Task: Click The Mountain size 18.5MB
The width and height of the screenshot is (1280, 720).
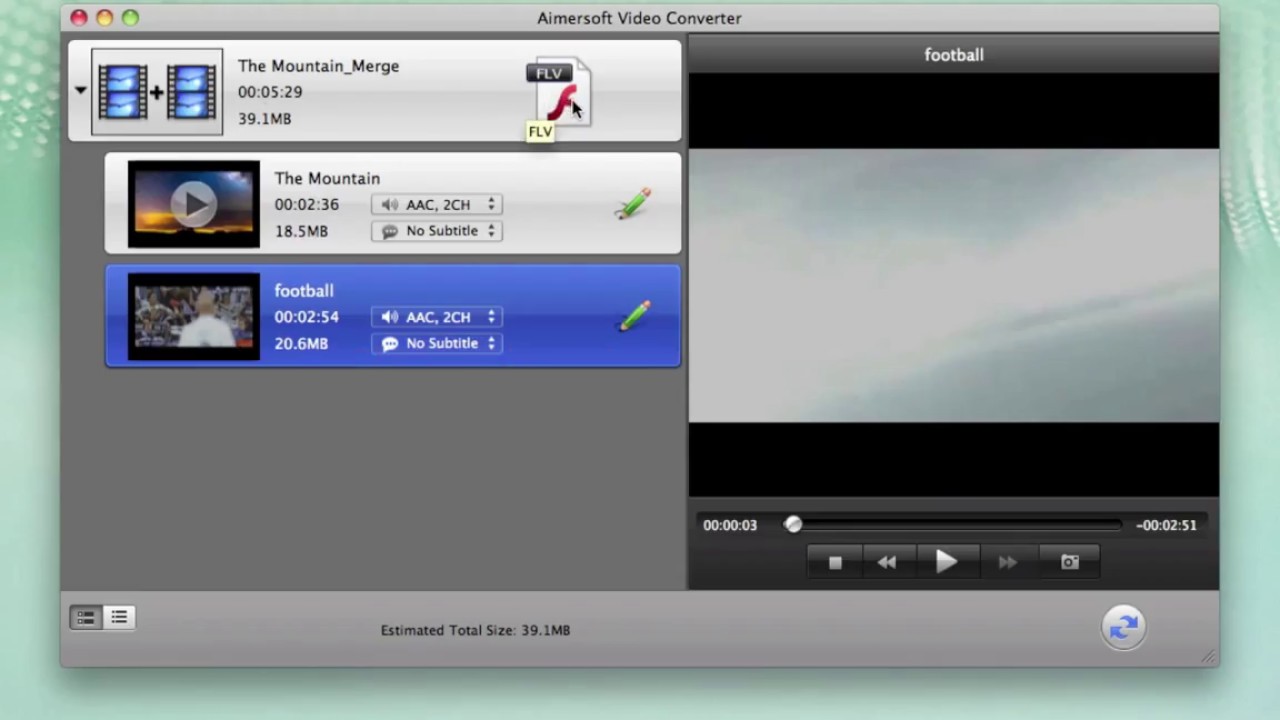Action: click(x=301, y=231)
